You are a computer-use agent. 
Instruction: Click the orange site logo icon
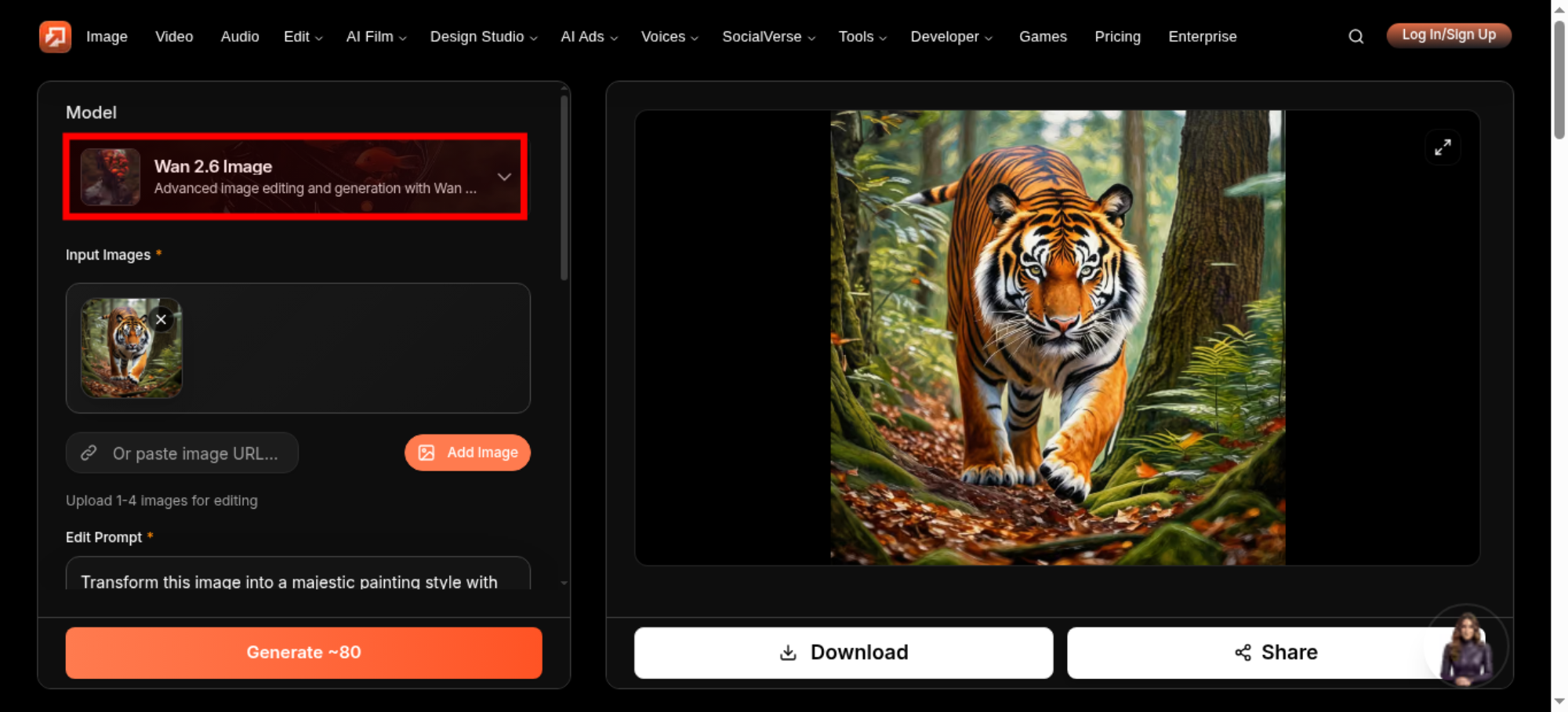(x=55, y=36)
